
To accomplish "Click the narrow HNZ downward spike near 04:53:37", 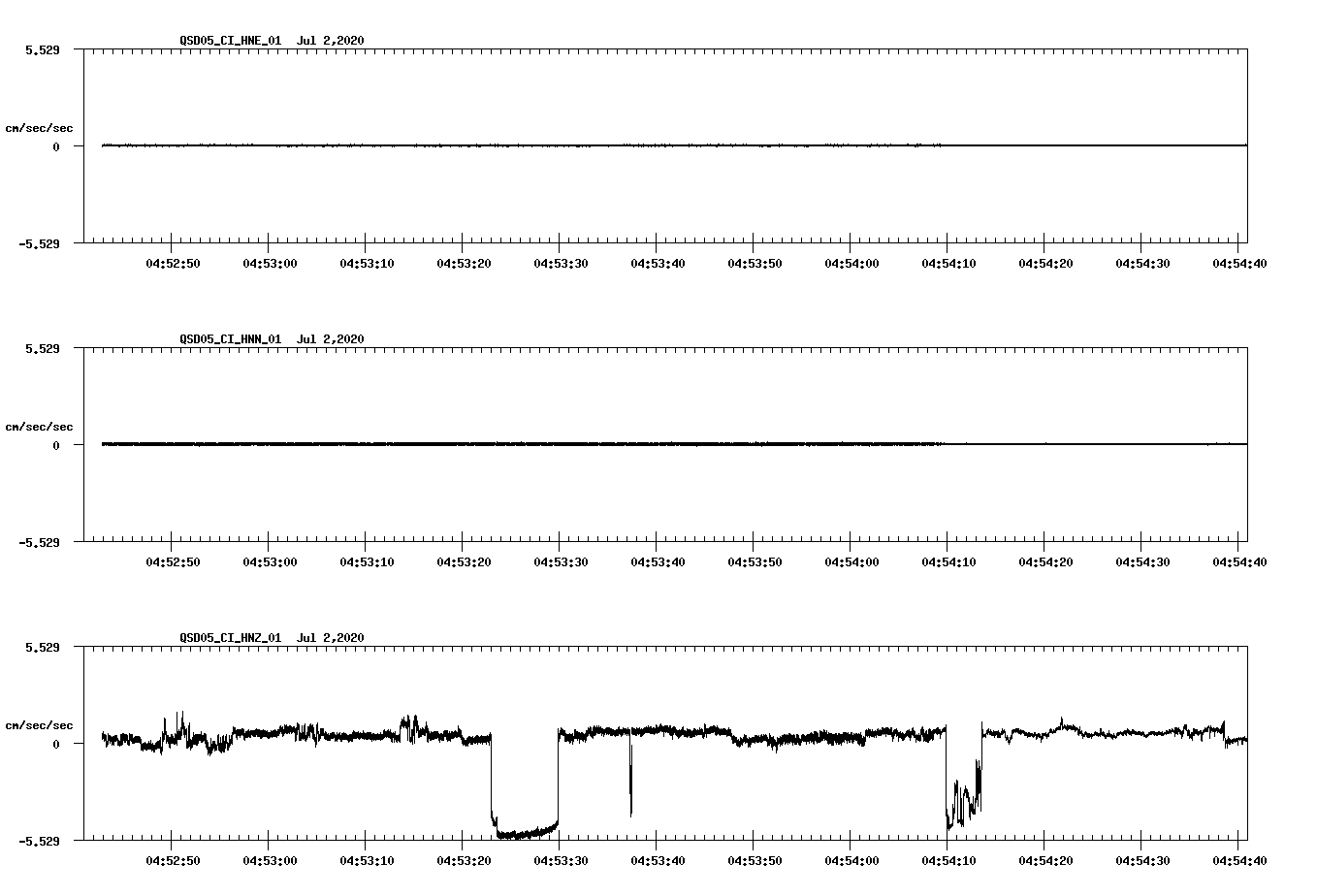I will tap(630, 776).
